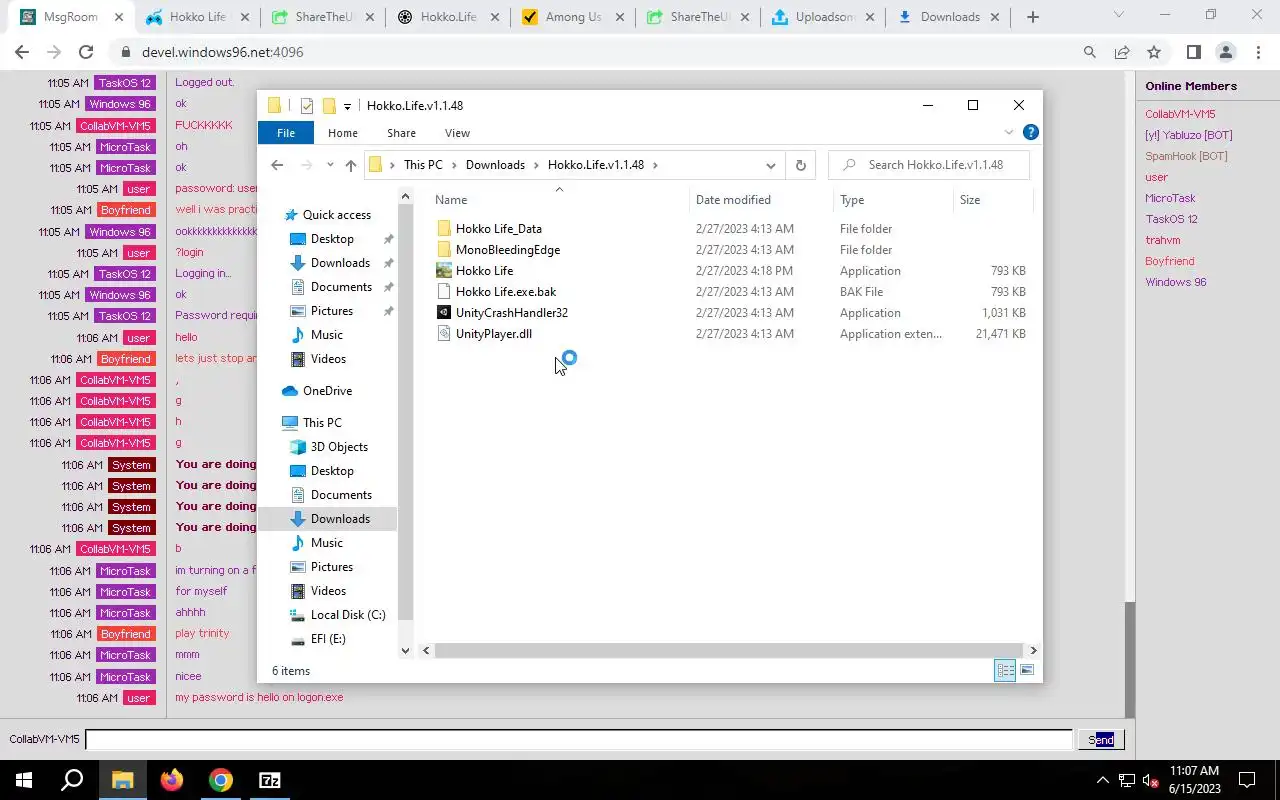Viewport: 1280px width, 800px height.
Task: Open the File menu in Explorer
Action: pos(286,133)
